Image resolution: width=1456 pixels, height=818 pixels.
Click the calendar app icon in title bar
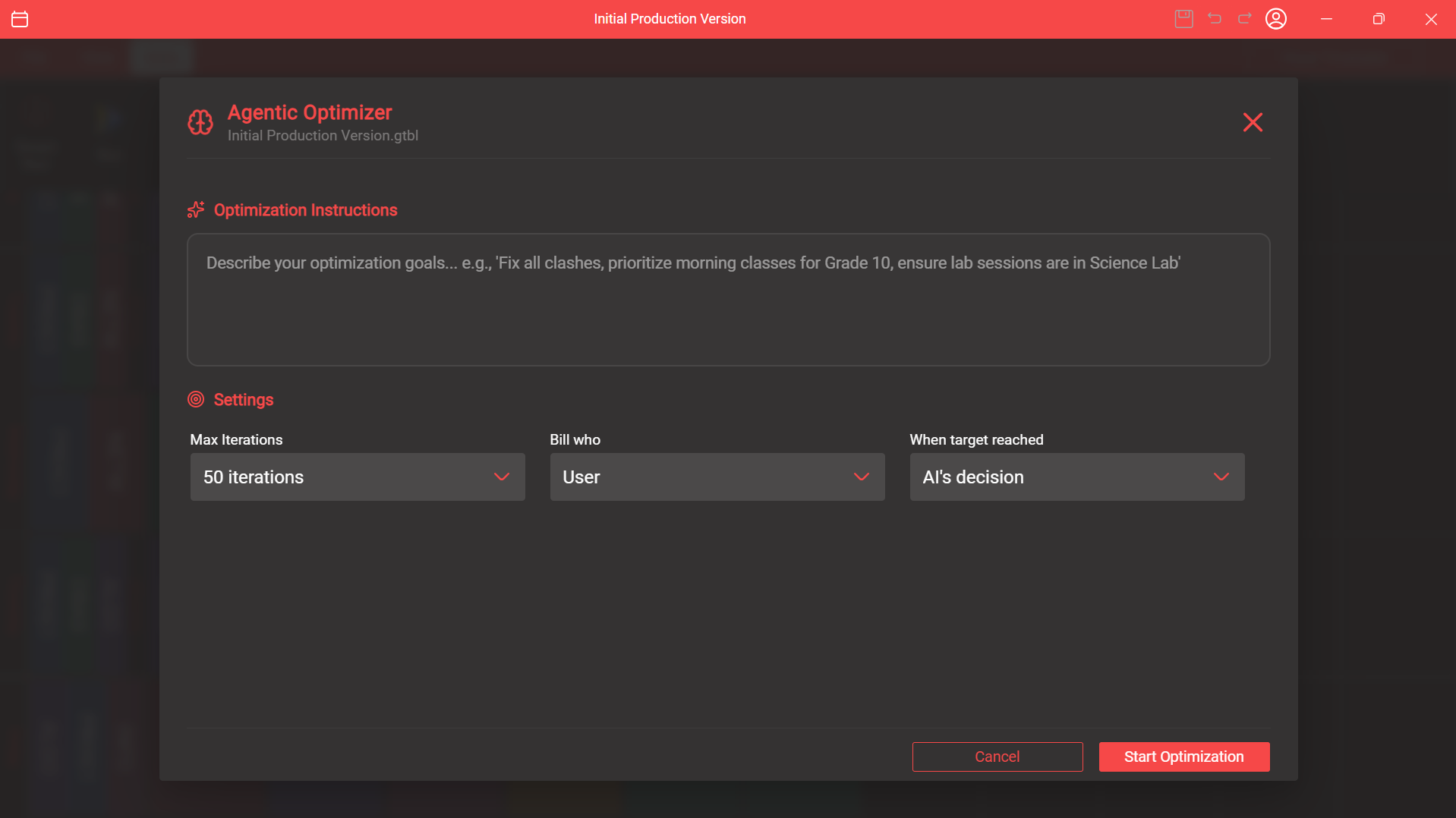(20, 19)
